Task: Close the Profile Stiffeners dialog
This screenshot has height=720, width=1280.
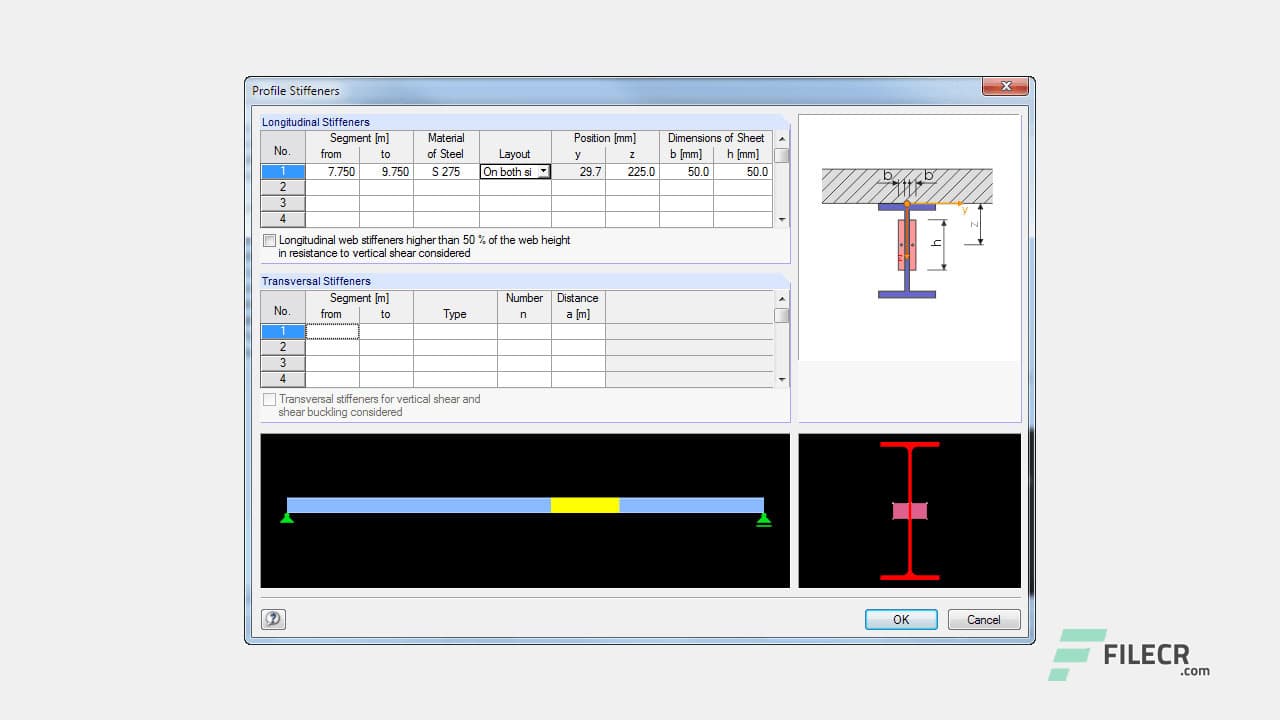Action: pos(1005,87)
